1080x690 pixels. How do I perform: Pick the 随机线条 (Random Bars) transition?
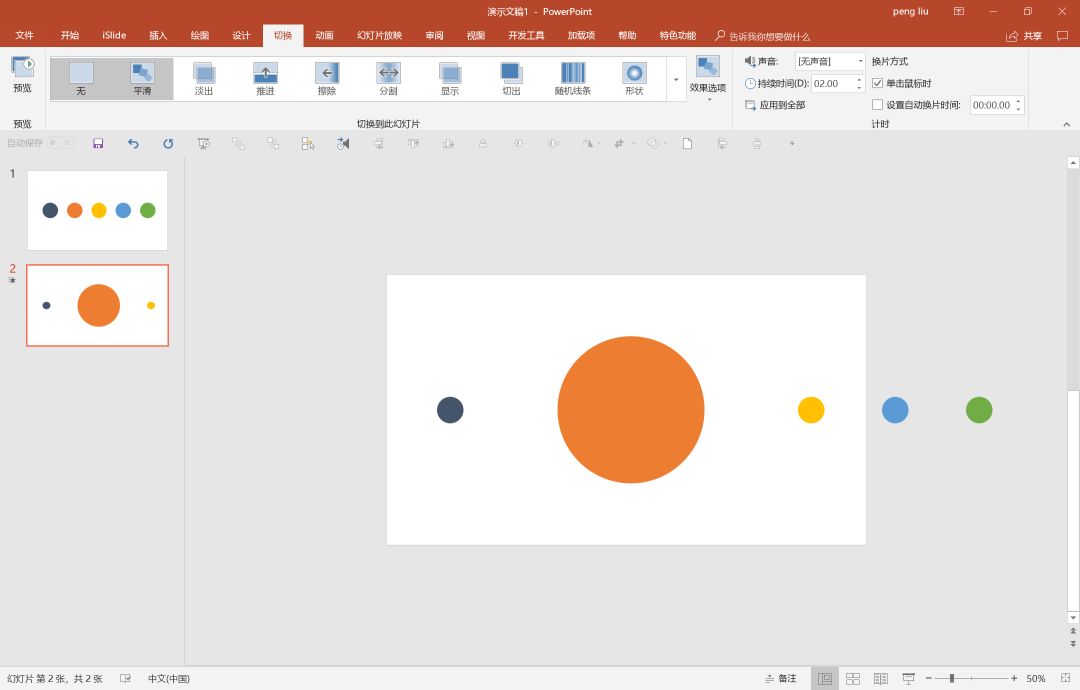(x=572, y=79)
